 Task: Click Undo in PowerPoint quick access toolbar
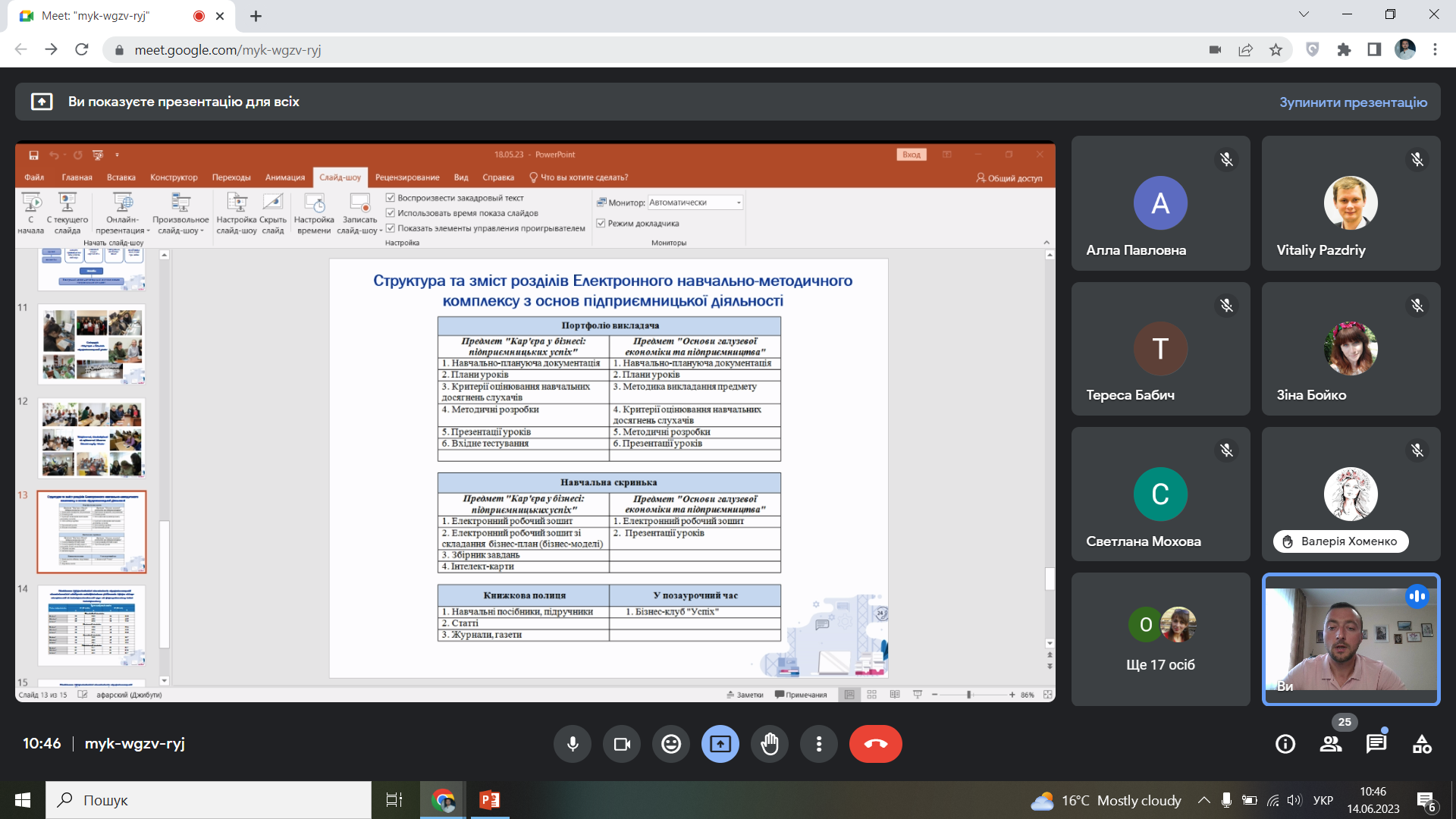point(54,155)
